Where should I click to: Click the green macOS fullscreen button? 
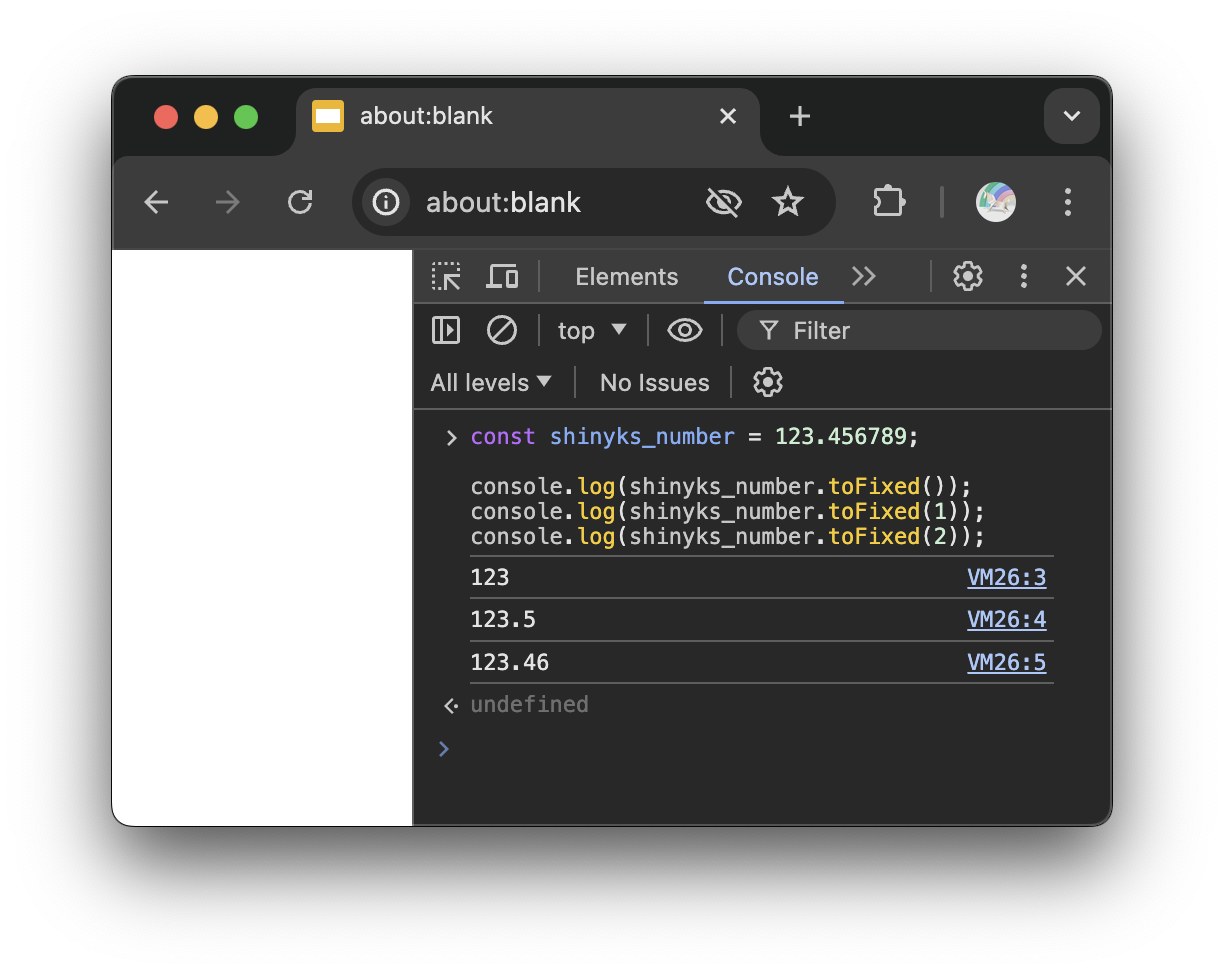coord(246,117)
